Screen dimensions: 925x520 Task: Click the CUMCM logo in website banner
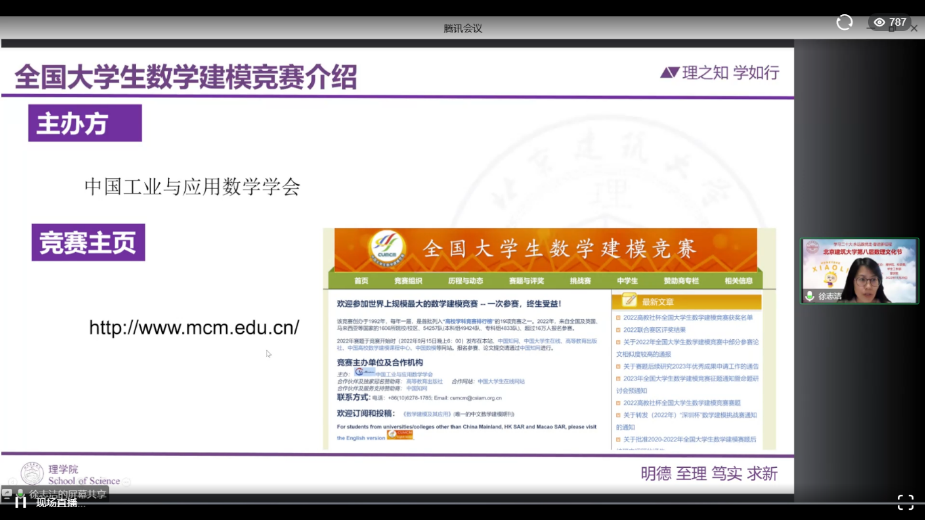[387, 247]
